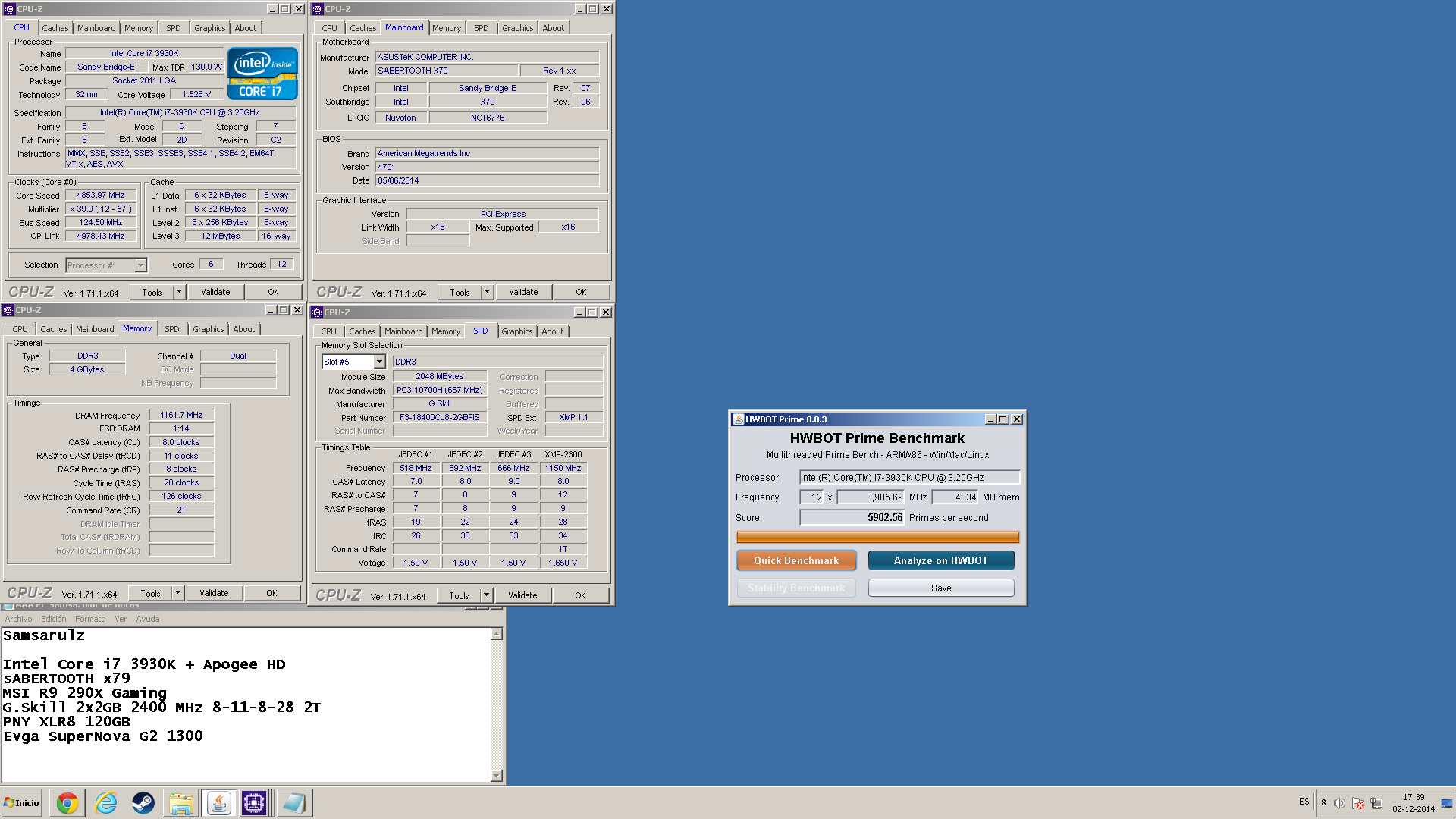Screen dimensions: 1456x819
Task: Click XMP-2300 frequency 1150 MHz cell
Action: point(563,468)
